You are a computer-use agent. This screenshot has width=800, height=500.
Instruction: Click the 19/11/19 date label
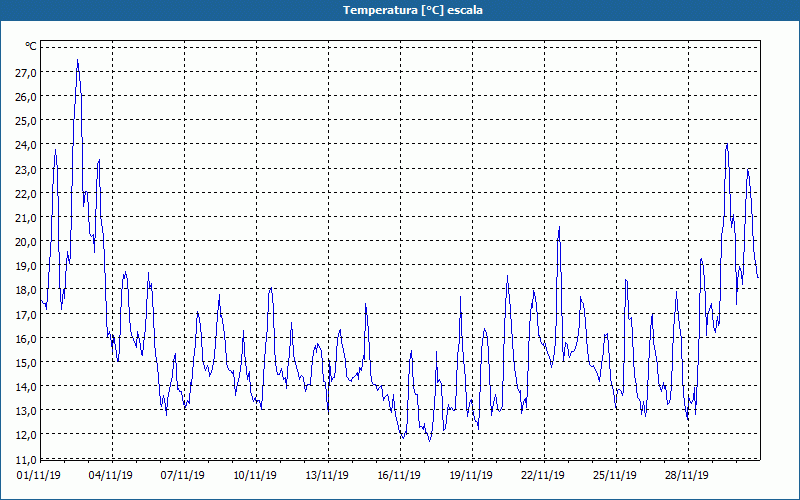[471, 476]
